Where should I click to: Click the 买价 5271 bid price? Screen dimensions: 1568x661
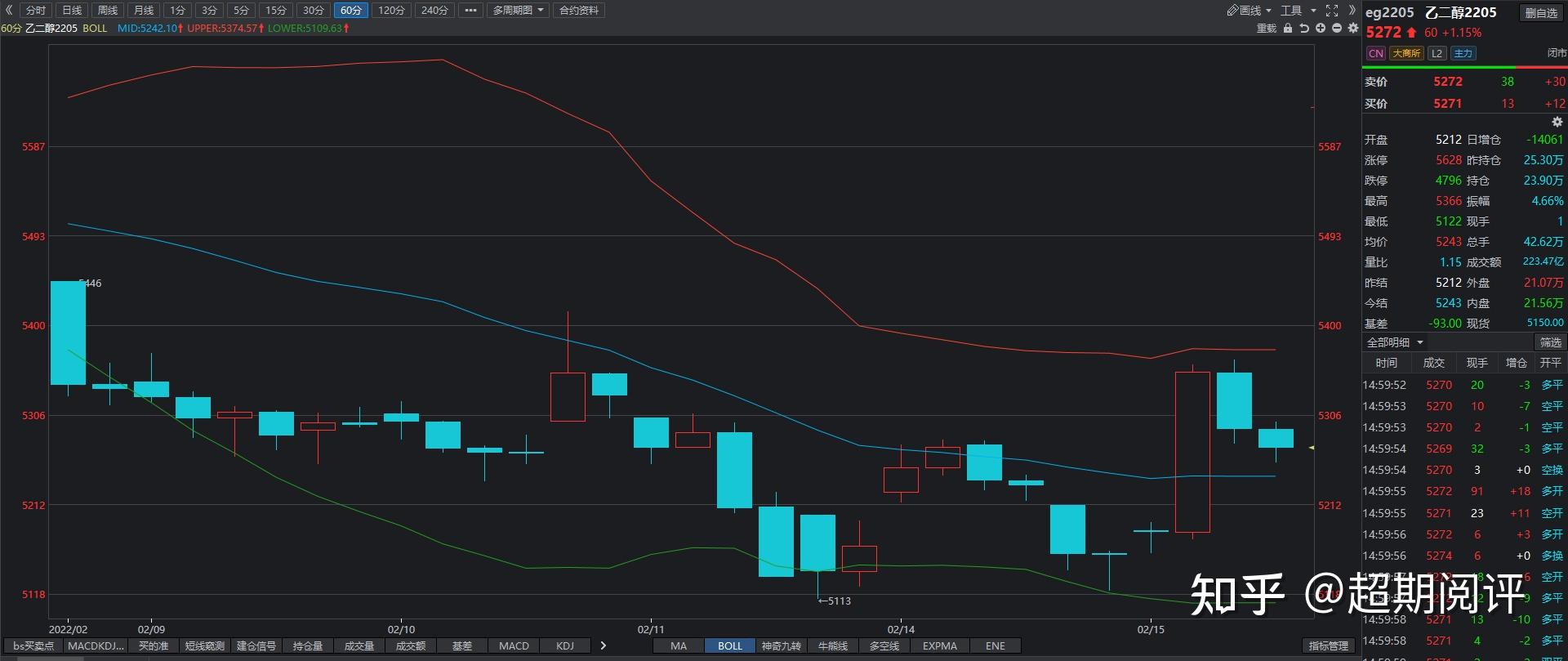(x=1448, y=104)
